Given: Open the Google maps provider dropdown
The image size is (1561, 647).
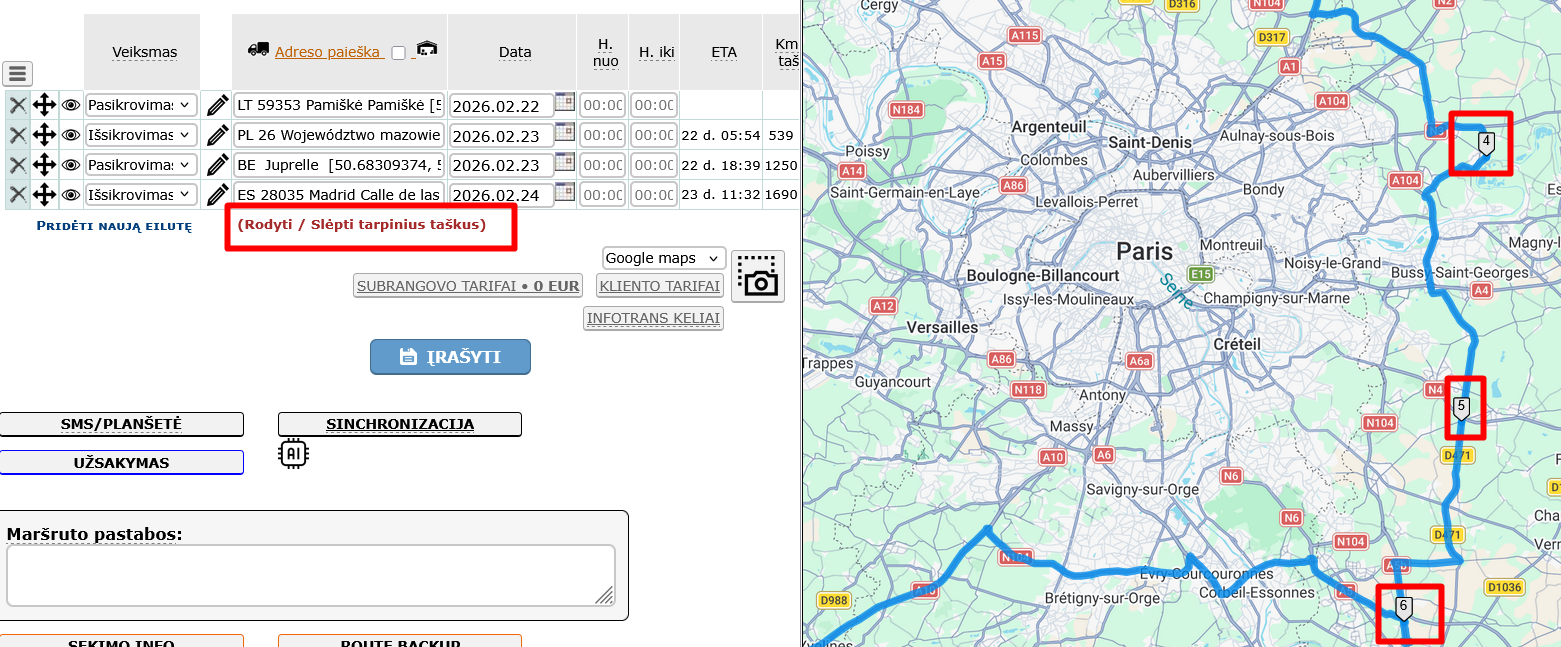Looking at the screenshot, I should (x=664, y=258).
